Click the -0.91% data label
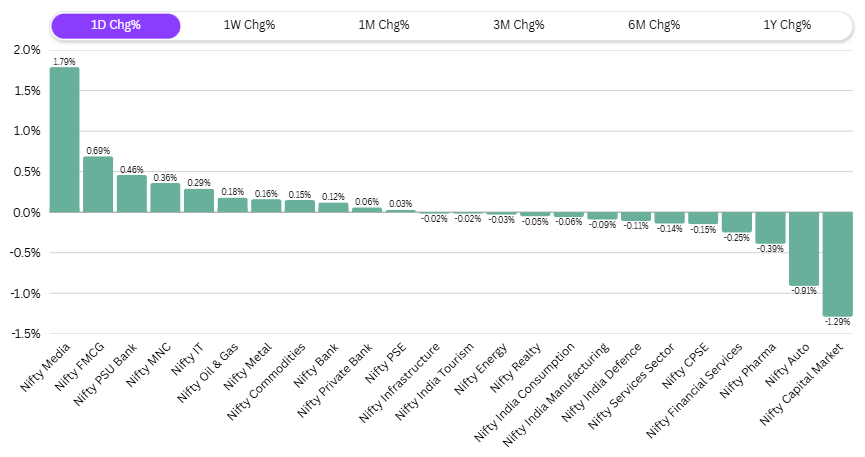This screenshot has height=457, width=865. (803, 291)
